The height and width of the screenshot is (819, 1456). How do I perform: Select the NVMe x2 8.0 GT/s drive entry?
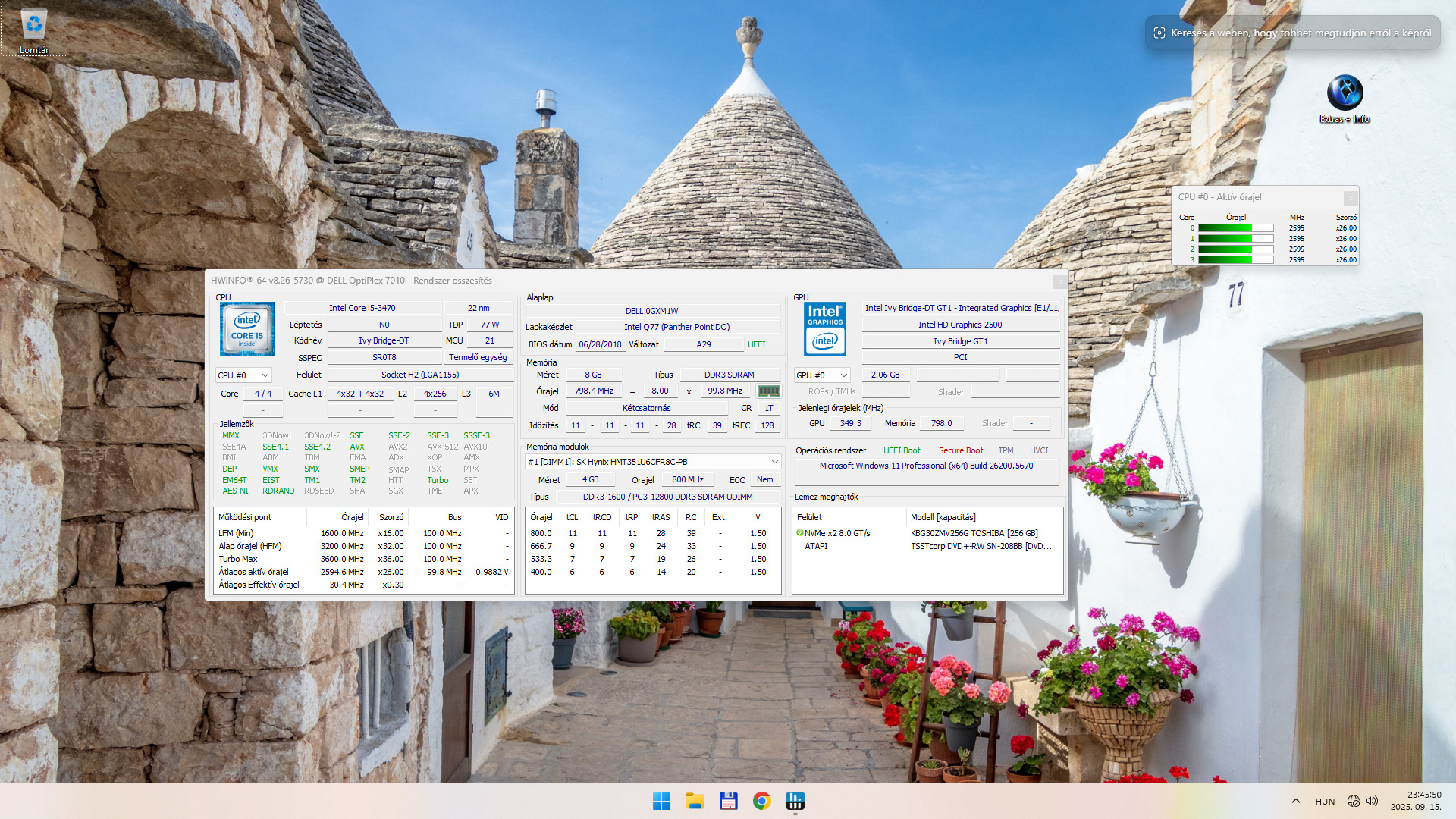point(836,533)
